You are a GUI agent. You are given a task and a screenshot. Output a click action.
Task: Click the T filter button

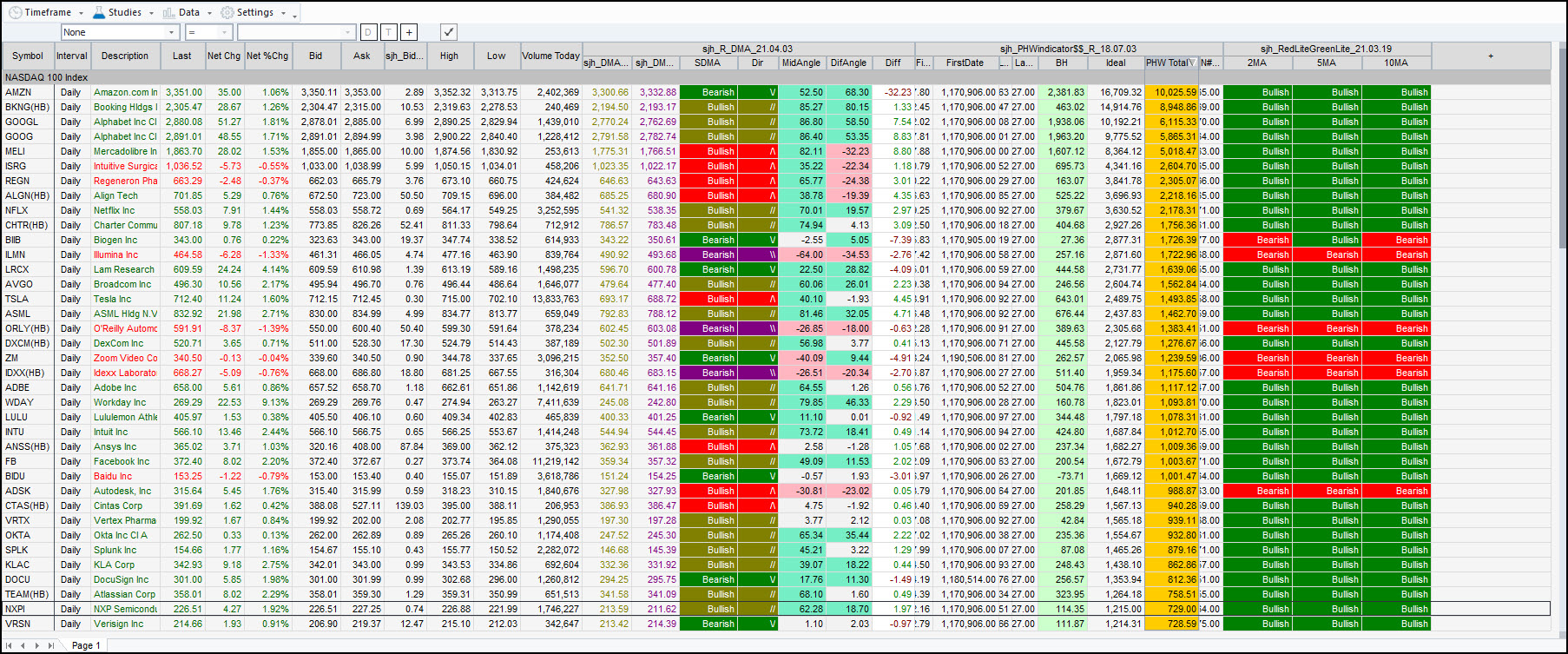tap(388, 32)
